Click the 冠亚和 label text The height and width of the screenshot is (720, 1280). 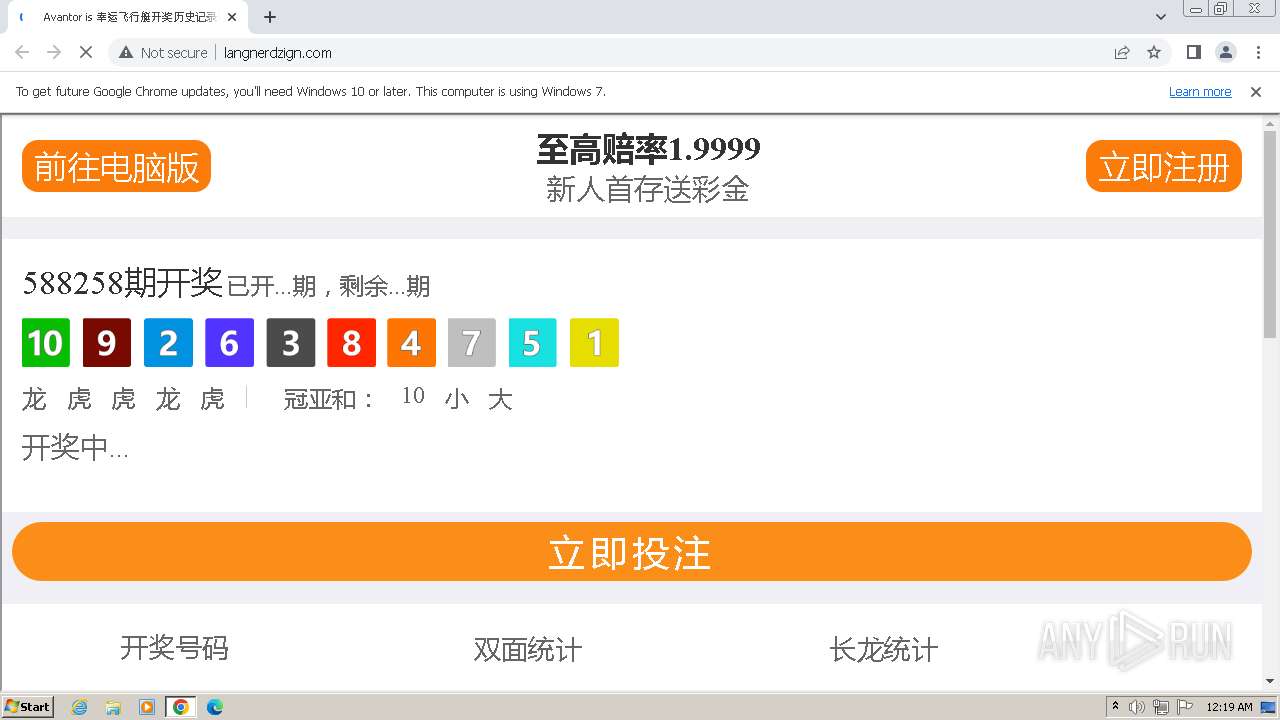(x=328, y=399)
